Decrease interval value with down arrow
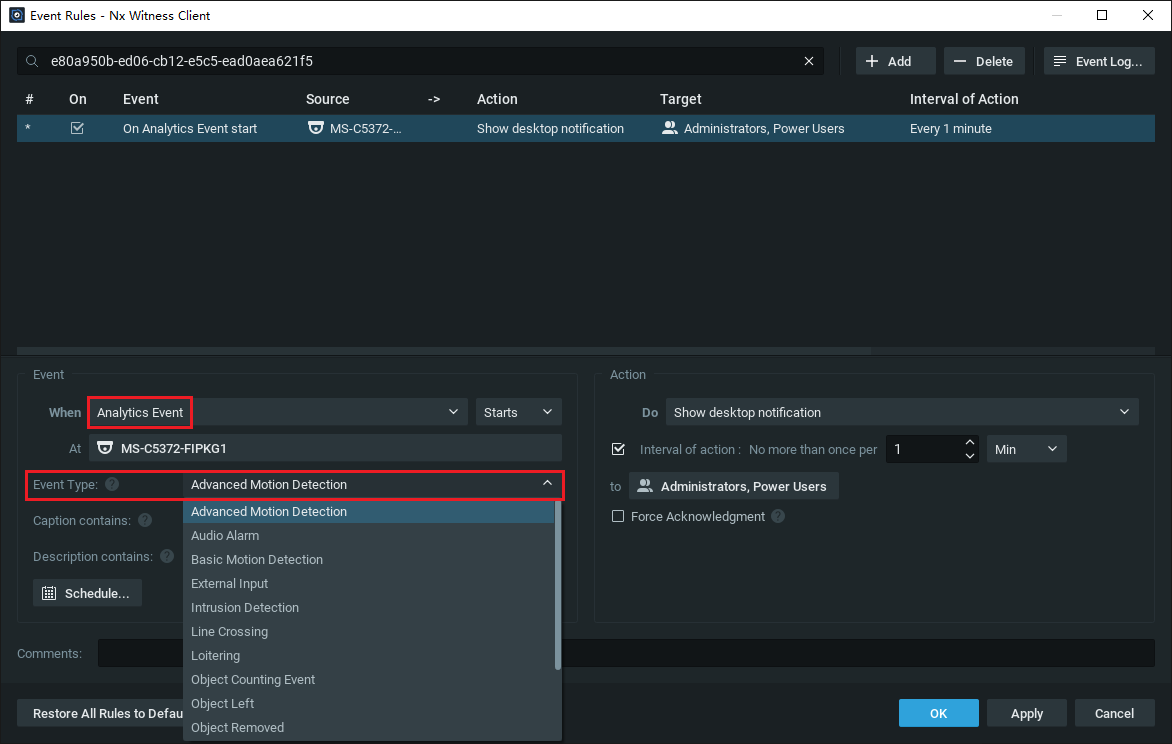The height and width of the screenshot is (744, 1172). tap(969, 455)
